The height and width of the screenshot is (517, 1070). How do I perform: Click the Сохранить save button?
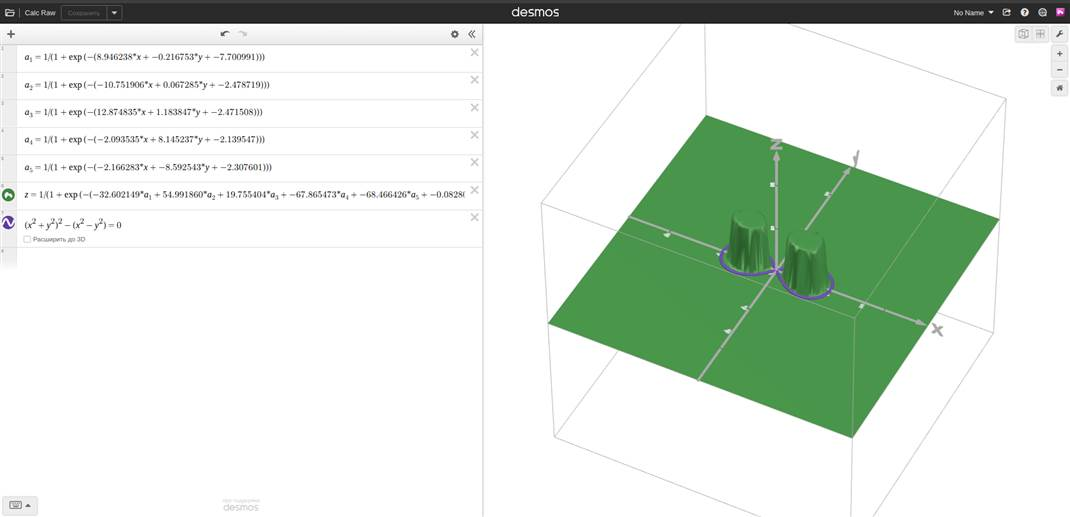(84, 13)
